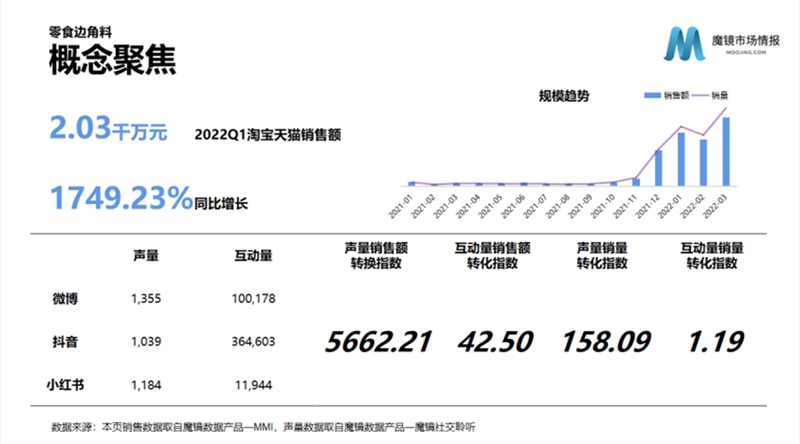Click the 2022-03 bar in the chart
The width and height of the screenshot is (800, 444).
click(x=726, y=152)
